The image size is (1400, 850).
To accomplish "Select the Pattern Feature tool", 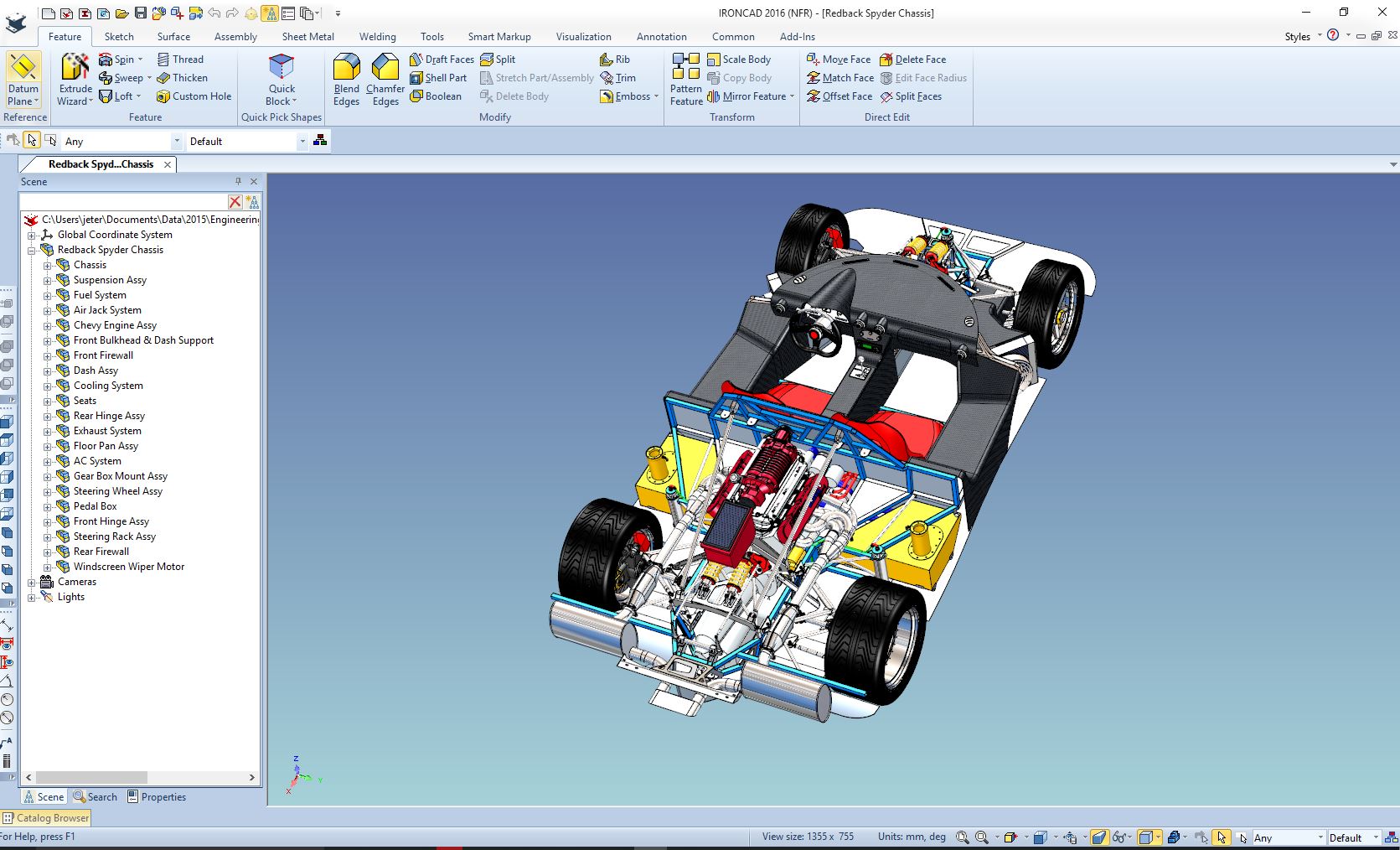I will 685,80.
